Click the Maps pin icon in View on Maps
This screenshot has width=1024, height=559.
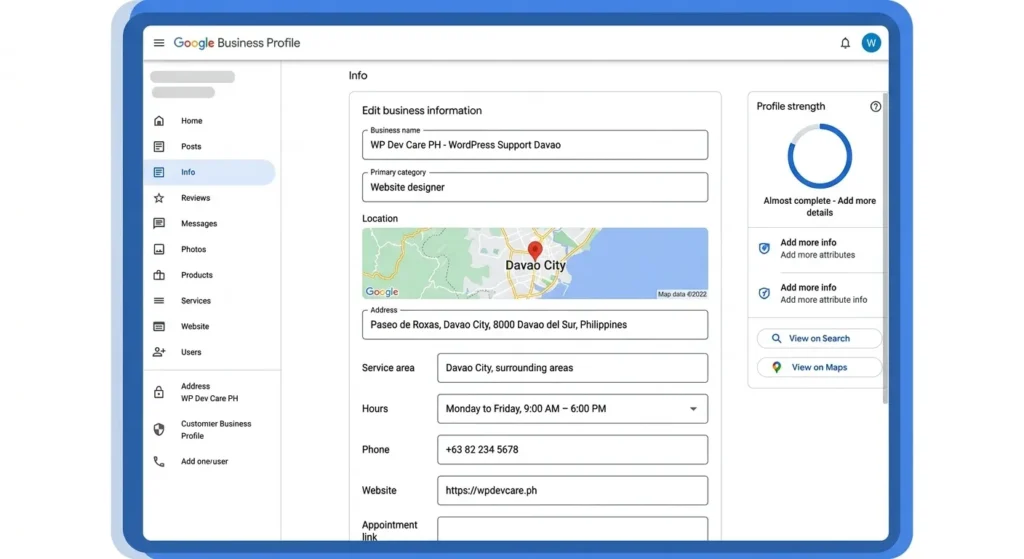(776, 368)
